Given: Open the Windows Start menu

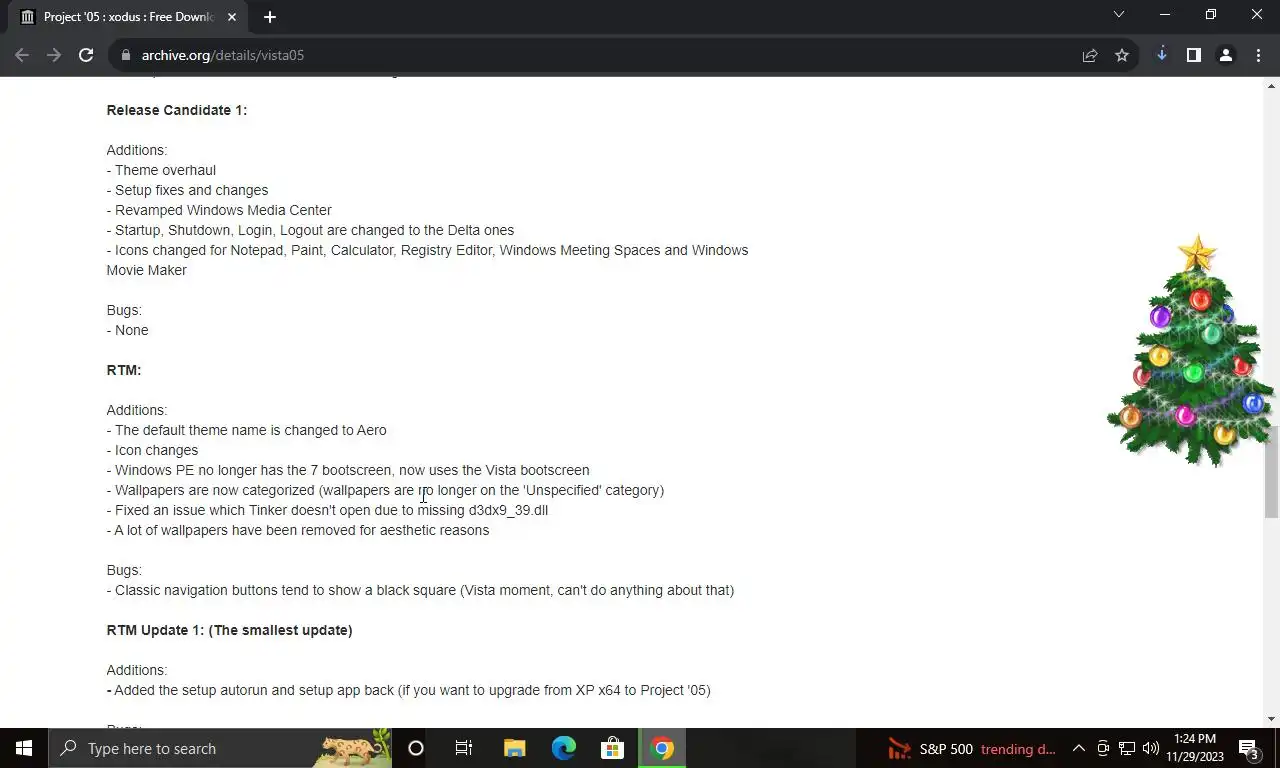Looking at the screenshot, I should point(24,748).
